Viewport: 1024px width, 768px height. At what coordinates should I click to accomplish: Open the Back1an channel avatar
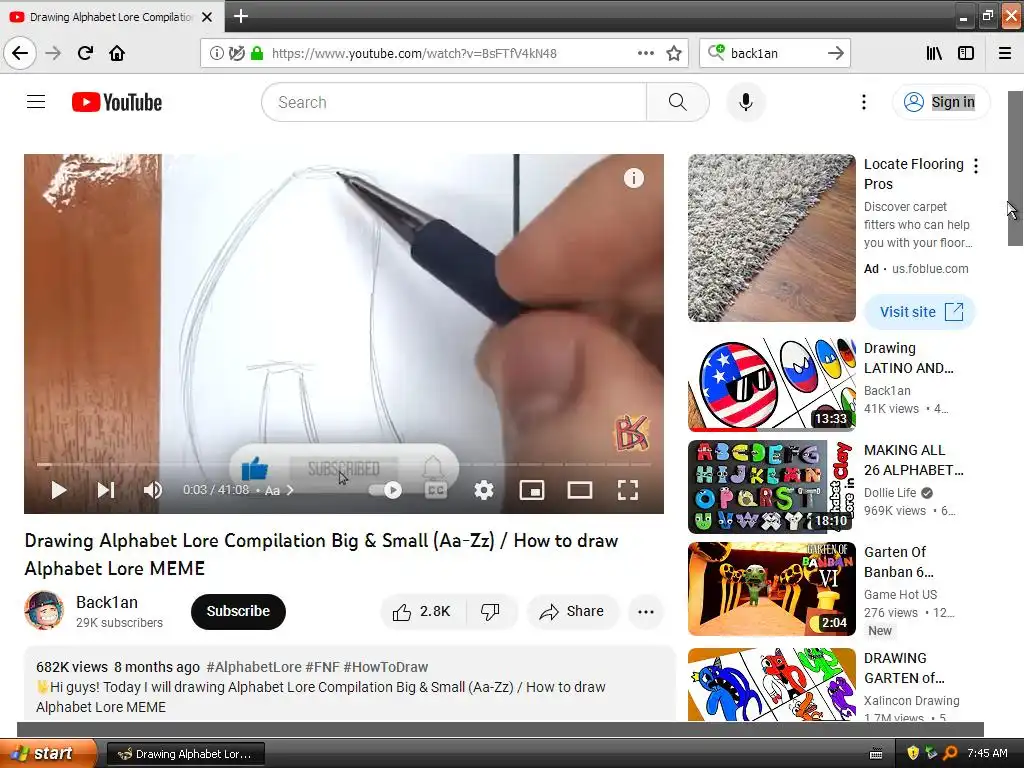point(44,611)
